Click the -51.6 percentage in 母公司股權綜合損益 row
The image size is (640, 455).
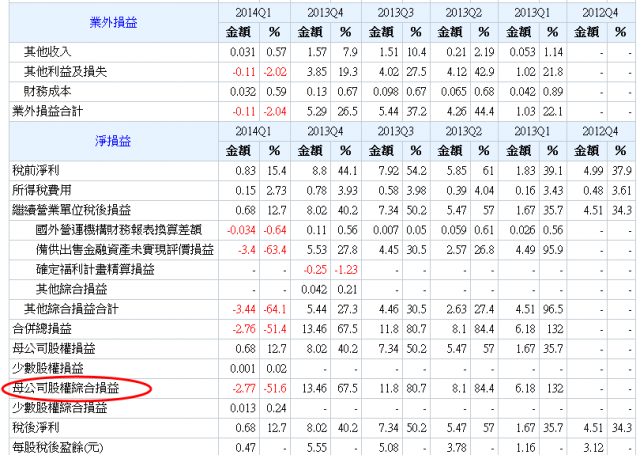pos(275,388)
